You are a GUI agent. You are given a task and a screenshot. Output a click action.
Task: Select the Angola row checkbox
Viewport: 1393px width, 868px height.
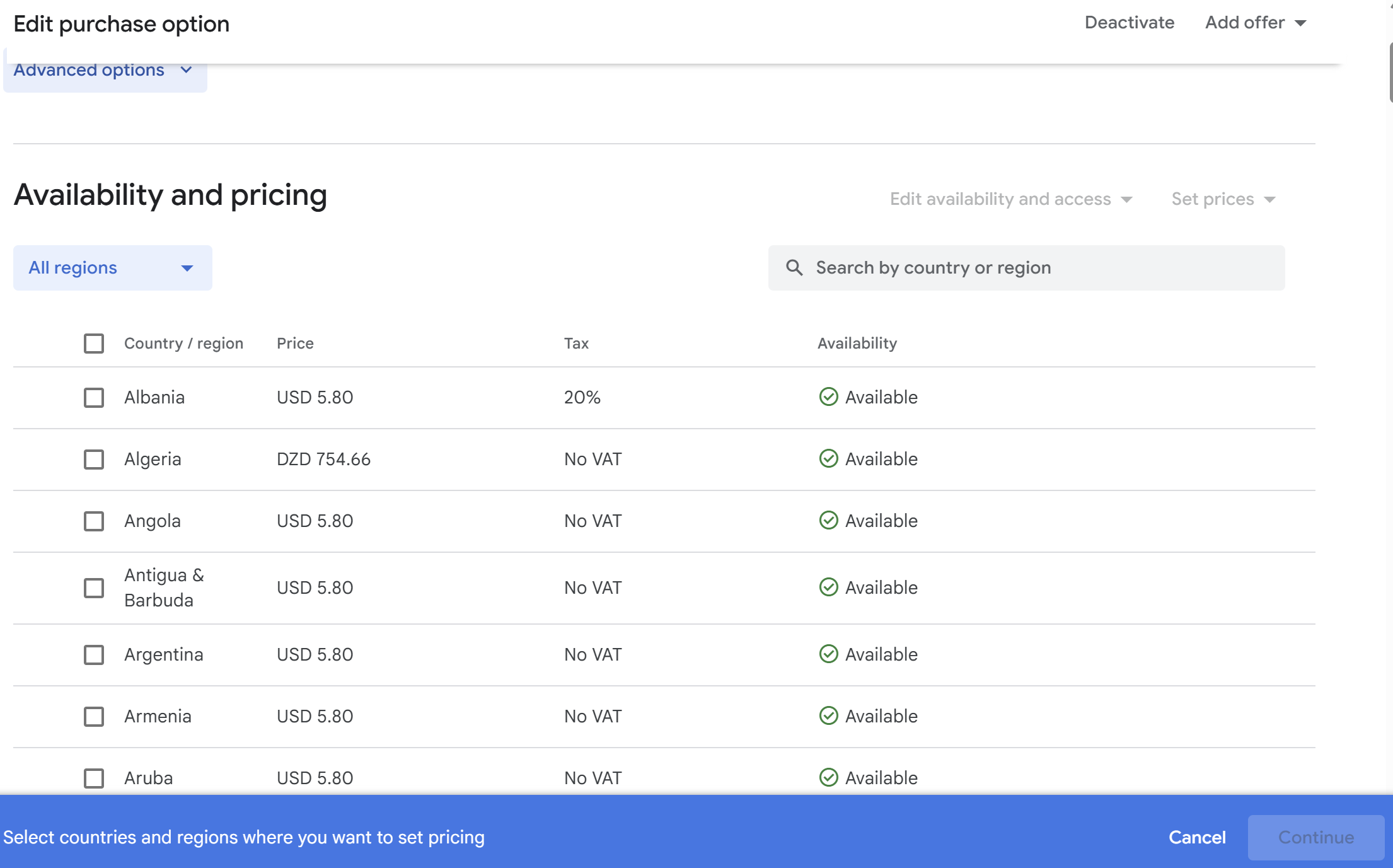94,521
